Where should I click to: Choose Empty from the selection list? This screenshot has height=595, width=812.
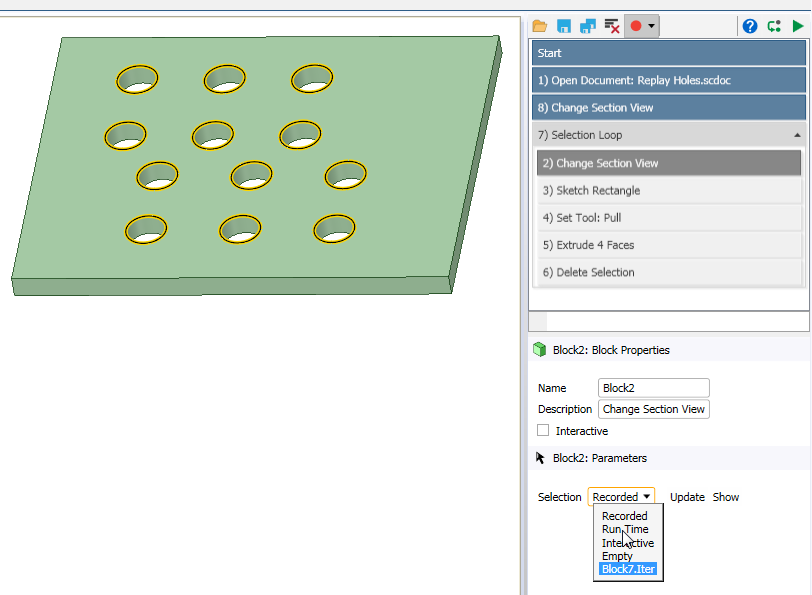(617, 556)
